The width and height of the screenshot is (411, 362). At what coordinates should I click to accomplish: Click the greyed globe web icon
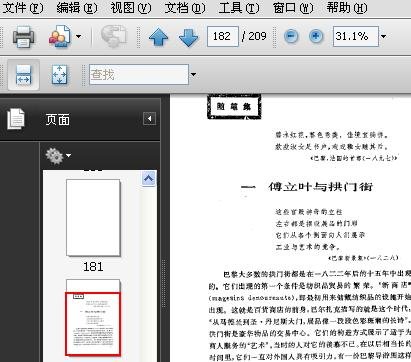[x=114, y=36]
